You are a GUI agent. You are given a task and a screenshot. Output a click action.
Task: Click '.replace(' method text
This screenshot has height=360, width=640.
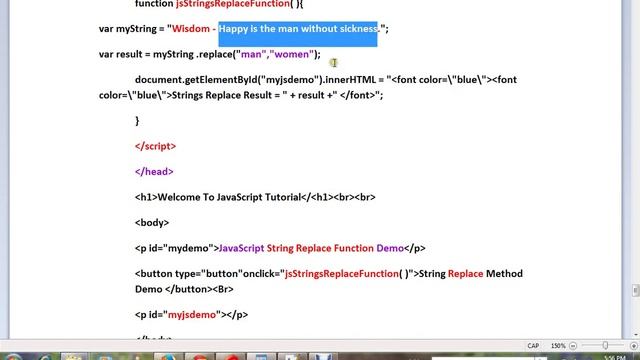click(x=216, y=55)
